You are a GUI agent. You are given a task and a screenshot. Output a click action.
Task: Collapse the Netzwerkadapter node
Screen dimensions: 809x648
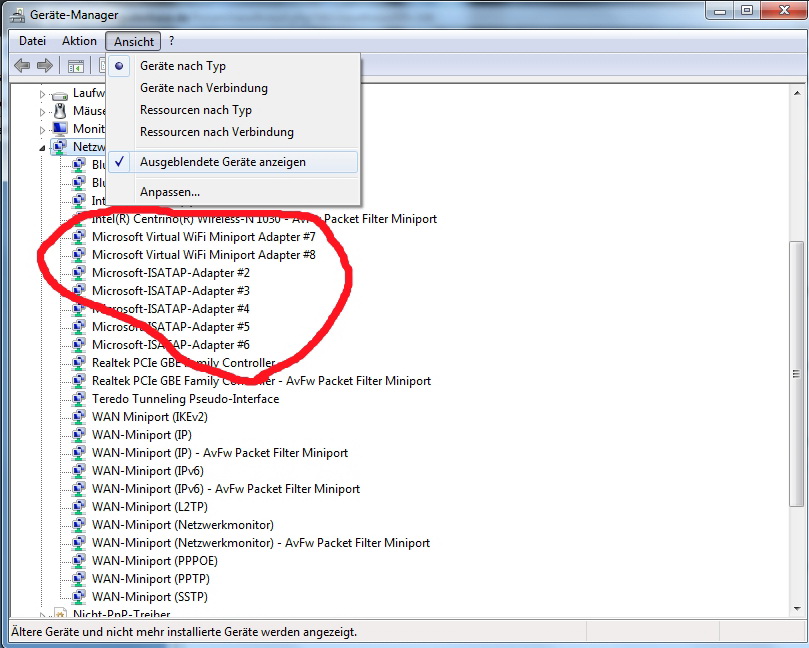tap(43, 148)
